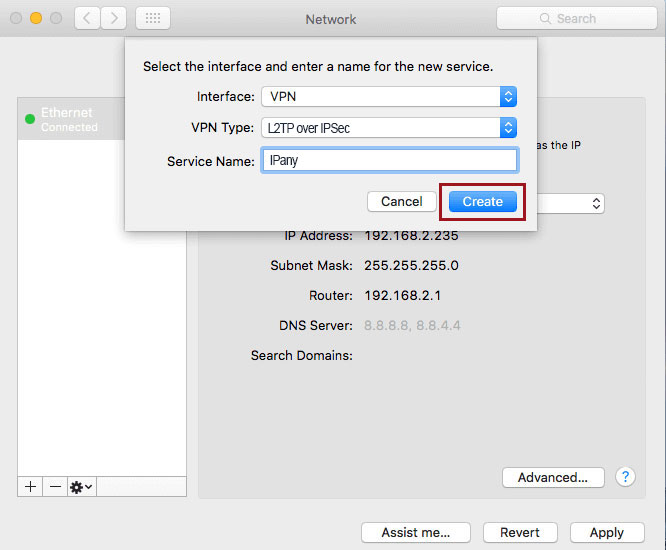Viewport: 666px width, 550px height.
Task: Open the gear action menu
Action: click(81, 486)
